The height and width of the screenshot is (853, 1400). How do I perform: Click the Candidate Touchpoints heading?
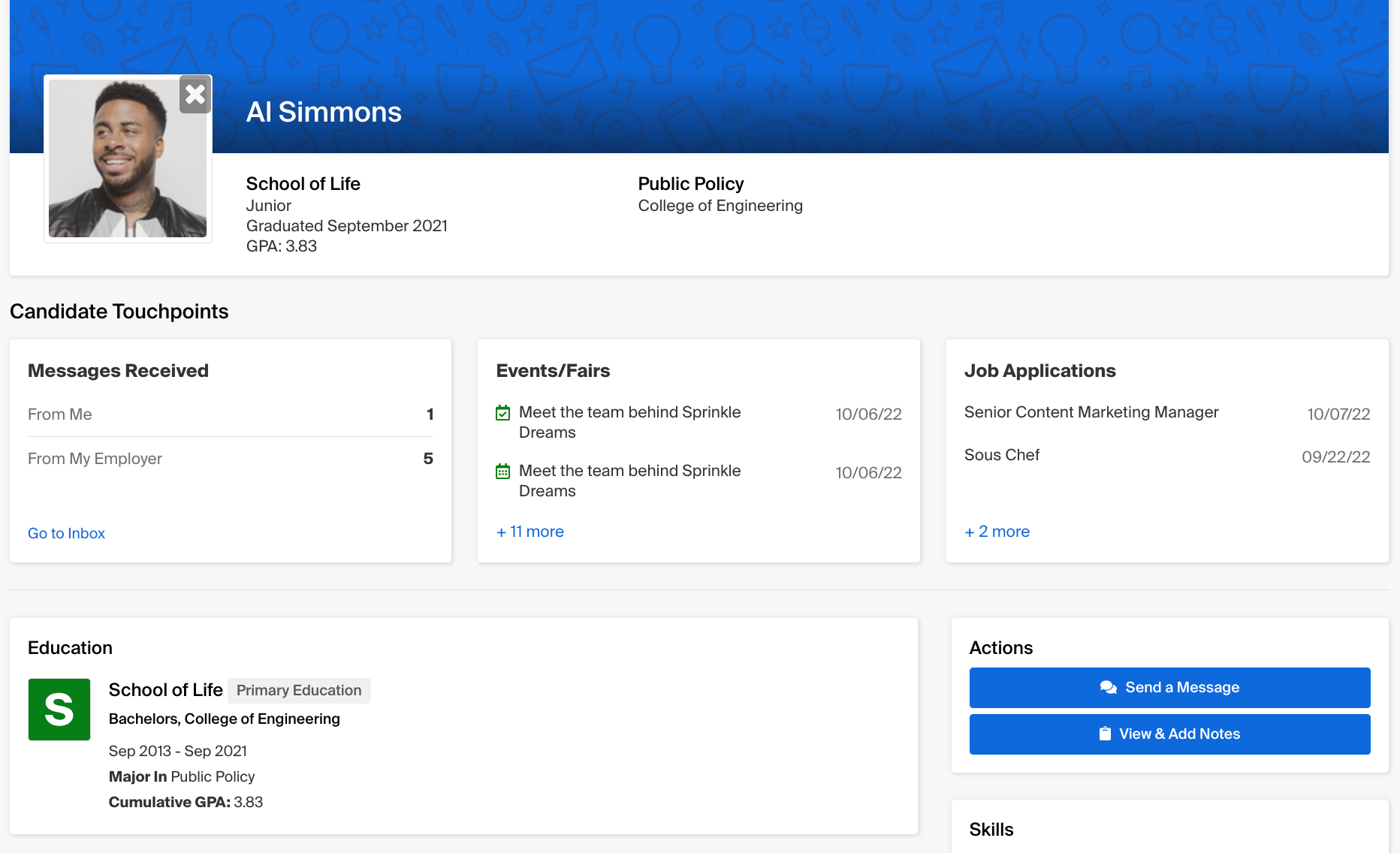pyautogui.click(x=119, y=311)
